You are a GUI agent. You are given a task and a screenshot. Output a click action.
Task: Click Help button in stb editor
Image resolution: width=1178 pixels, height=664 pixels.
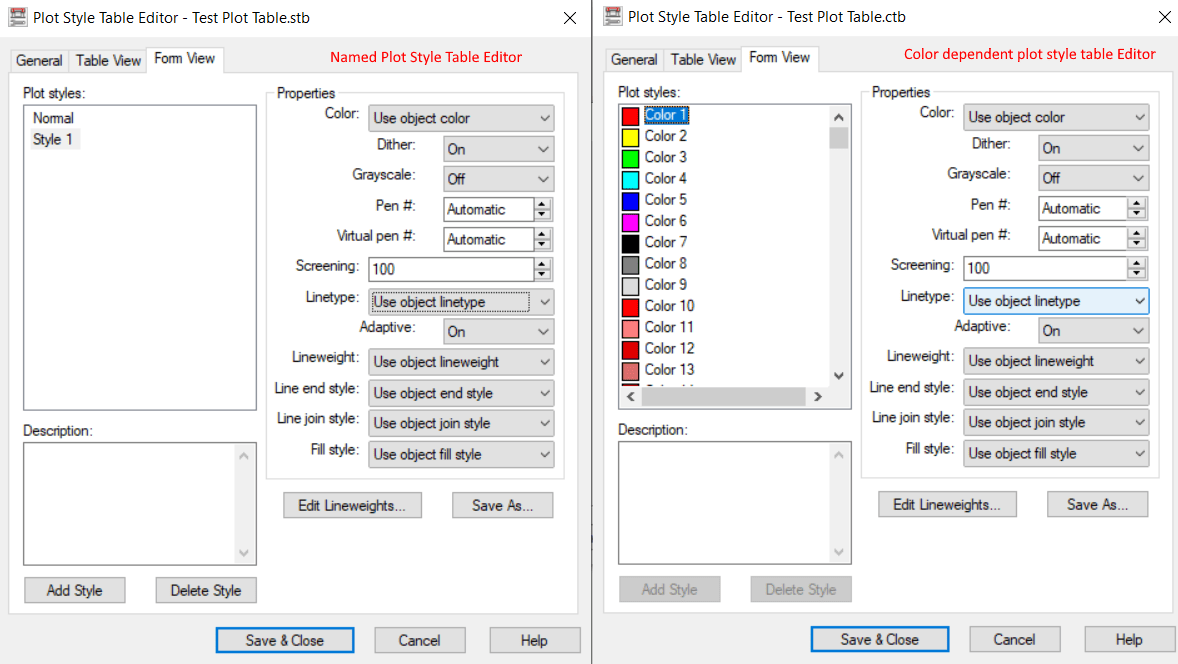(534, 641)
